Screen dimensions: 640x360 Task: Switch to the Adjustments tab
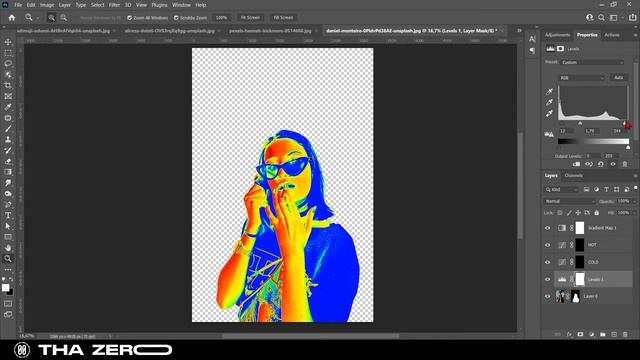pos(558,35)
